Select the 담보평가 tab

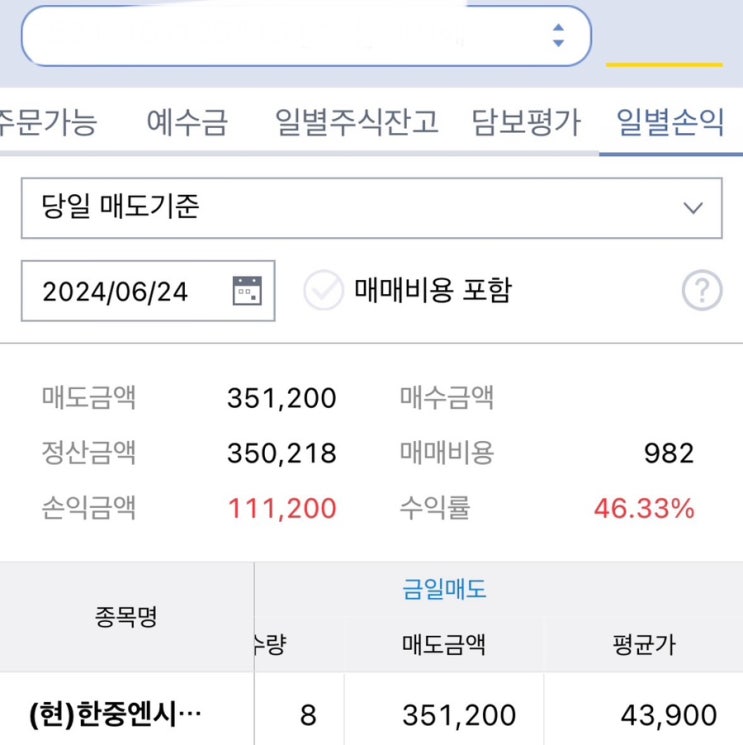tap(526, 123)
